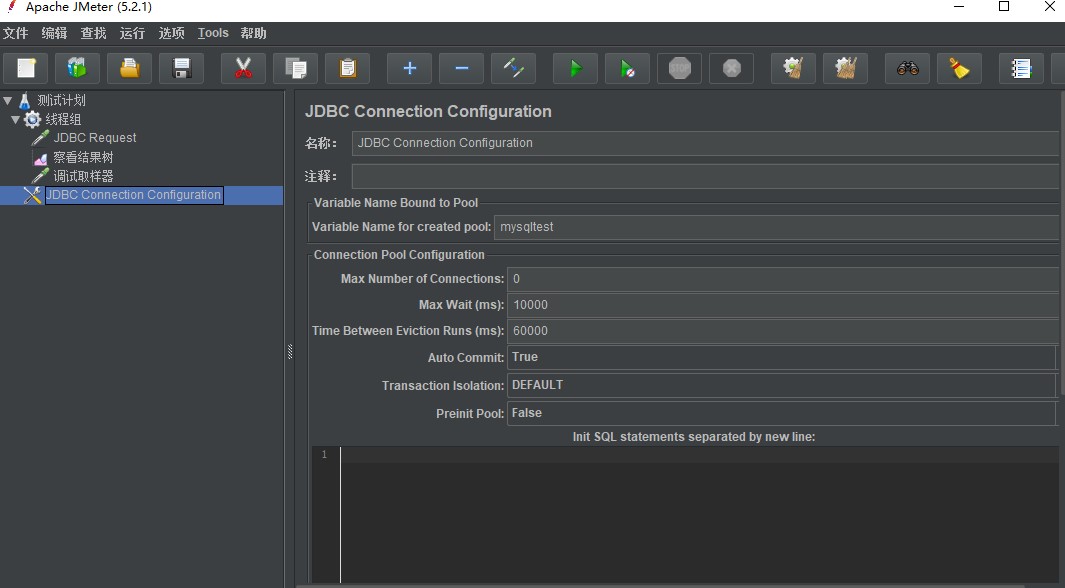Click the Shutdown test icon

732,69
